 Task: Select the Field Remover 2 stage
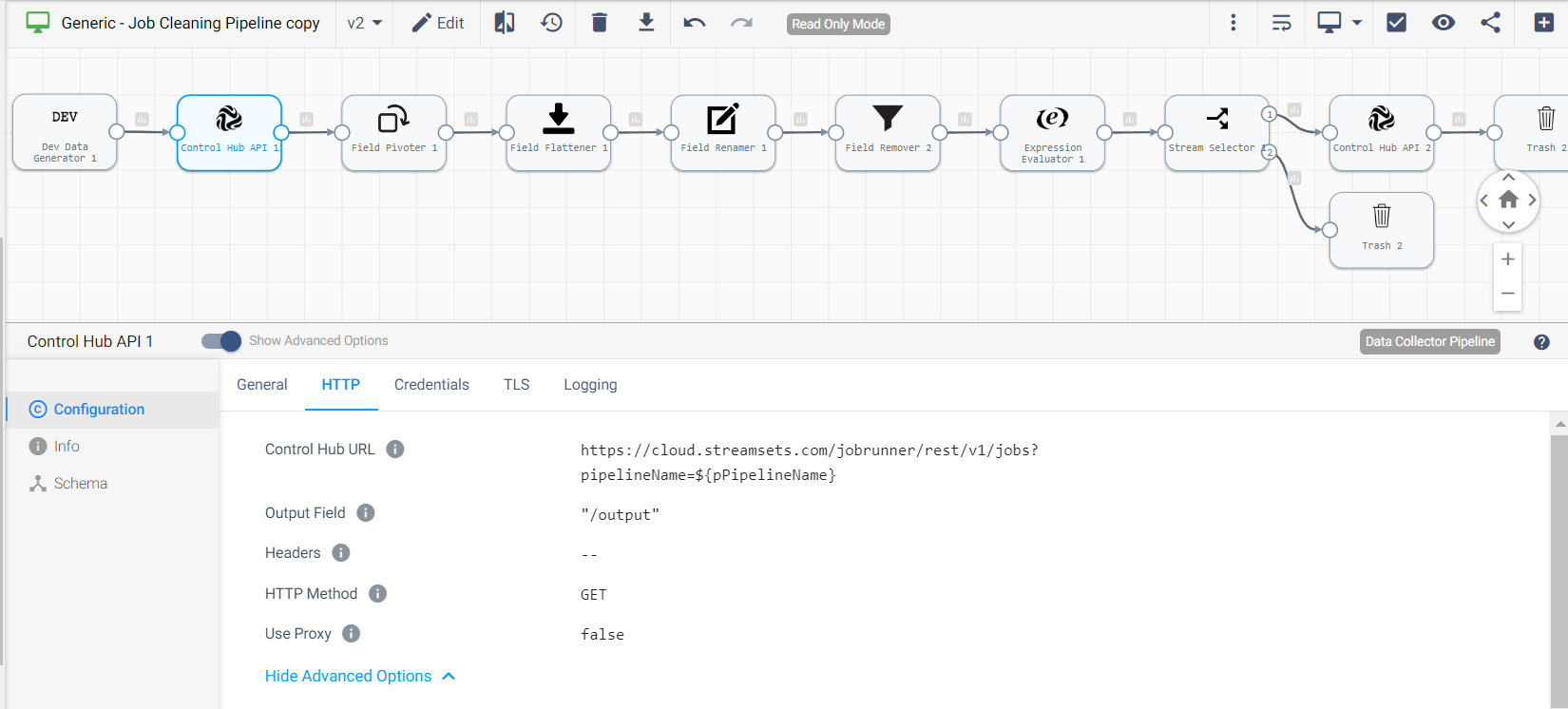(x=888, y=132)
